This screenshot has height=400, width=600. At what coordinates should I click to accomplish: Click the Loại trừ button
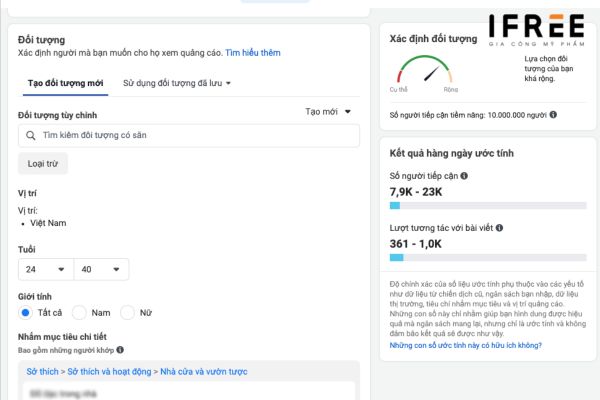coord(43,164)
